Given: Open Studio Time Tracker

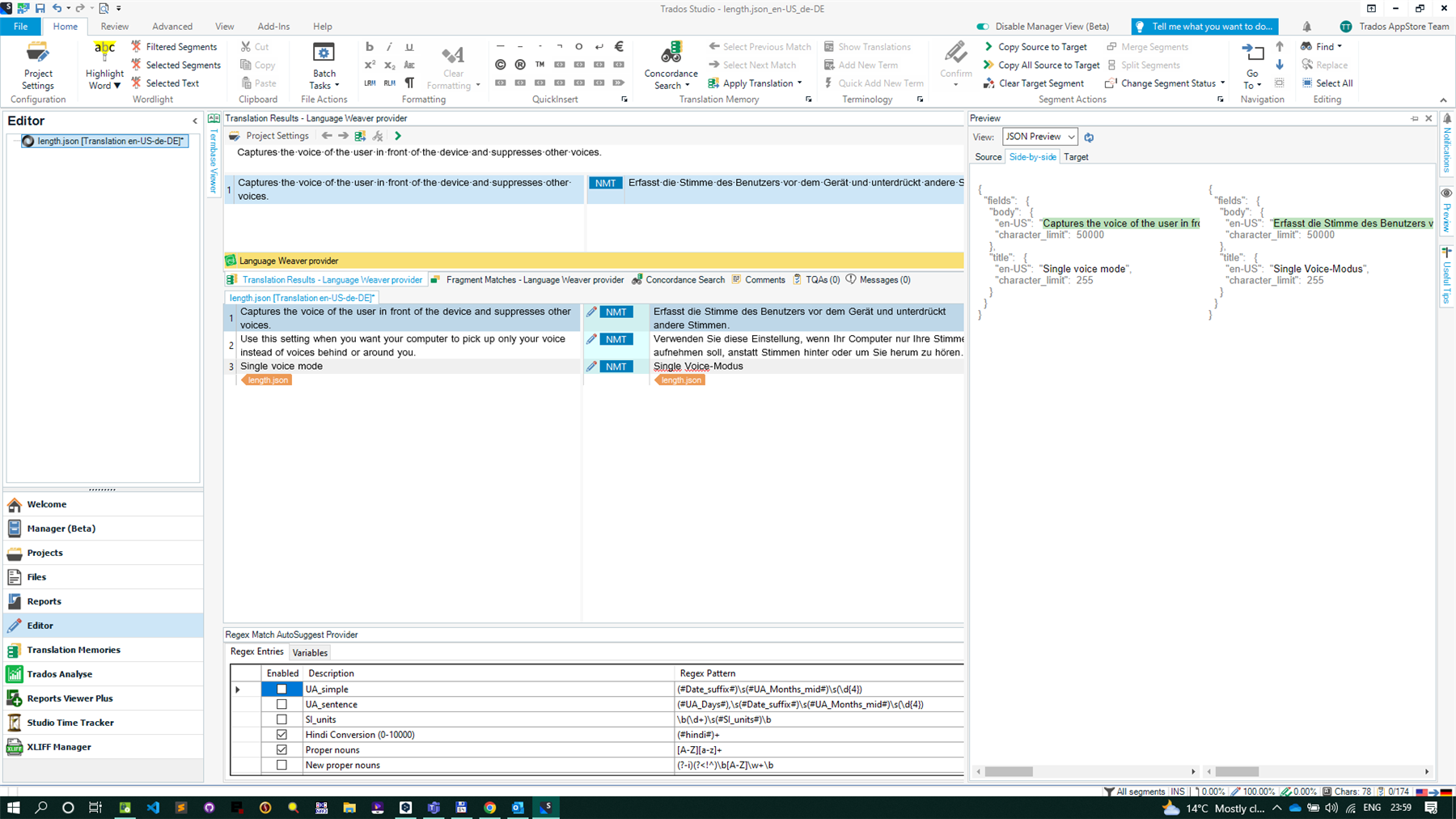Looking at the screenshot, I should click(x=104, y=723).
